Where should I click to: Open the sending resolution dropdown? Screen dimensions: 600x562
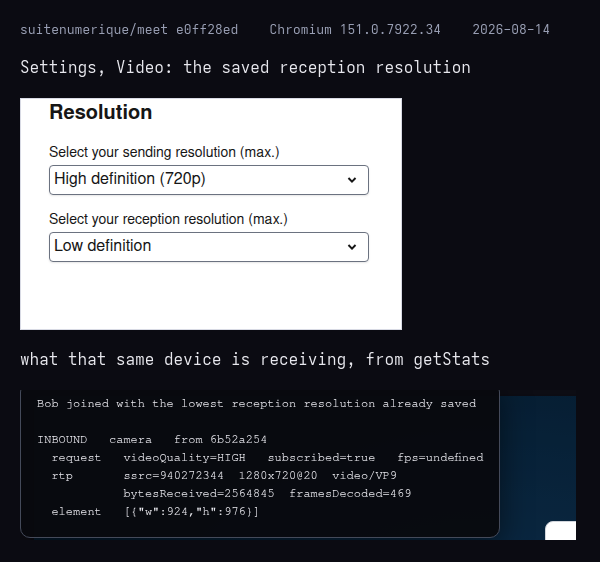click(x=209, y=180)
